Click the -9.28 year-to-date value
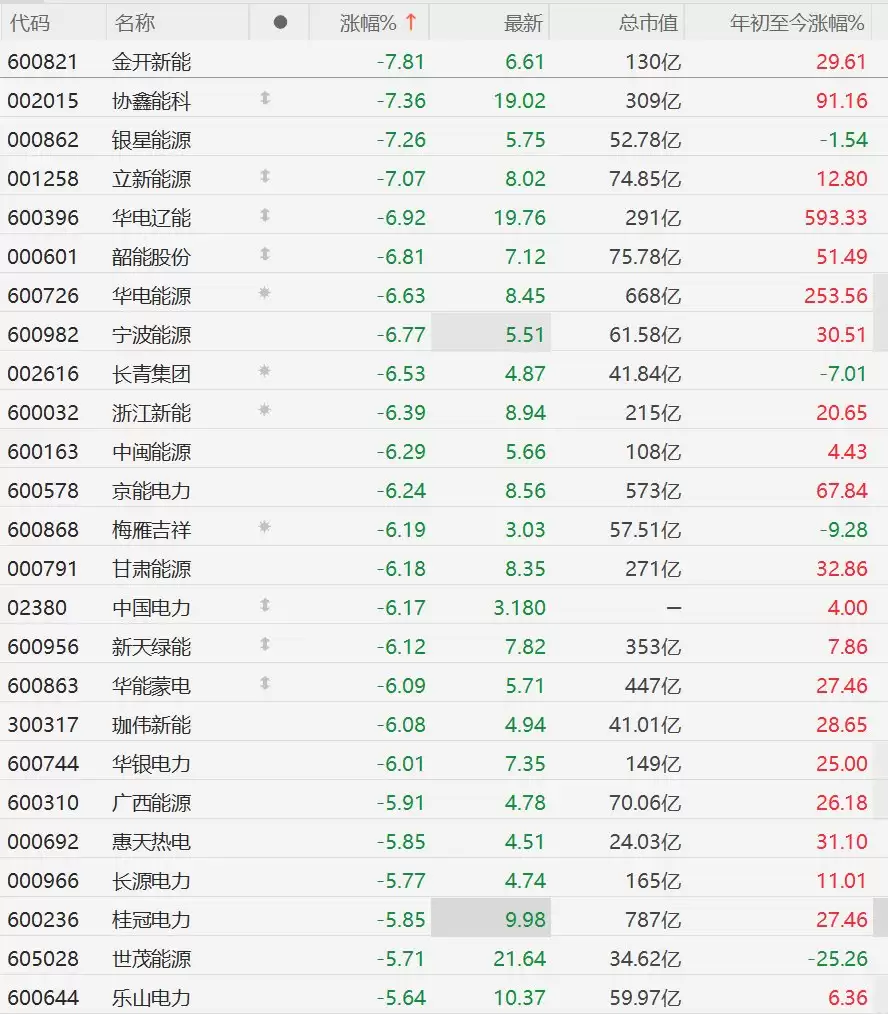The width and height of the screenshot is (888, 1014). [843, 530]
